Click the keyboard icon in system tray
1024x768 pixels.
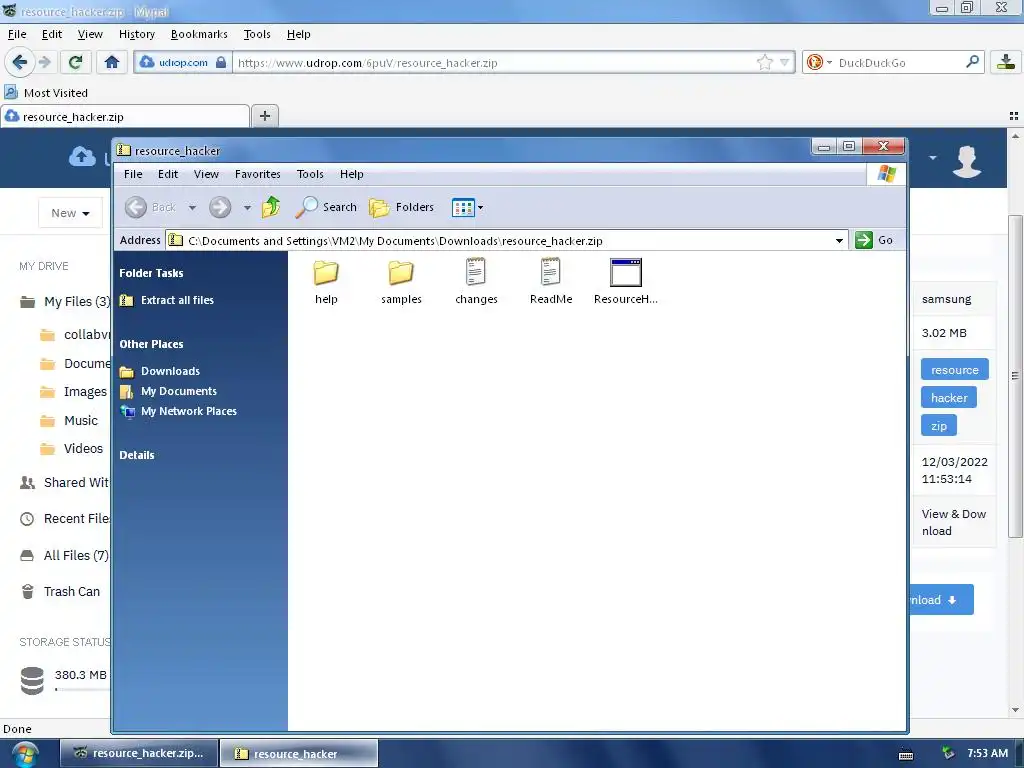[x=906, y=754]
